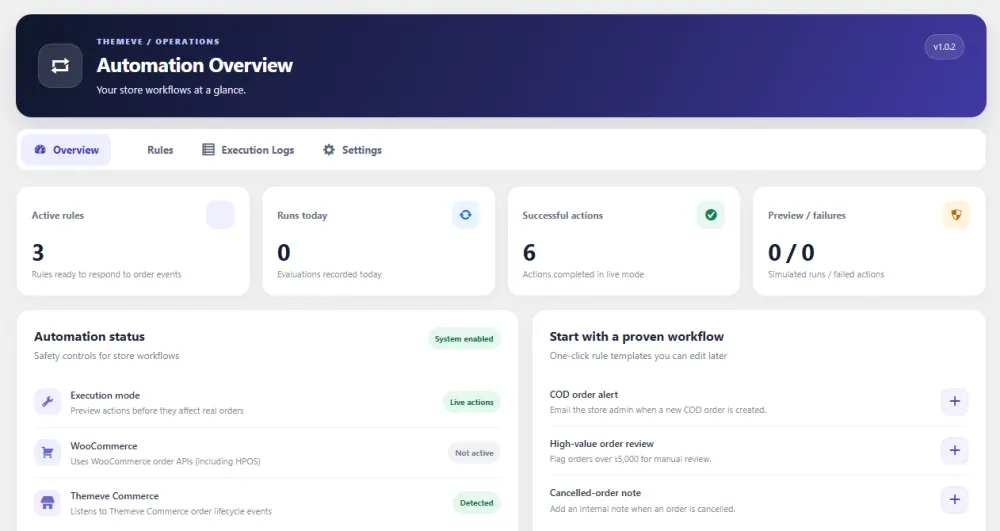1000x531 pixels.
Task: Switch to the Overview tab
Action: 66,150
